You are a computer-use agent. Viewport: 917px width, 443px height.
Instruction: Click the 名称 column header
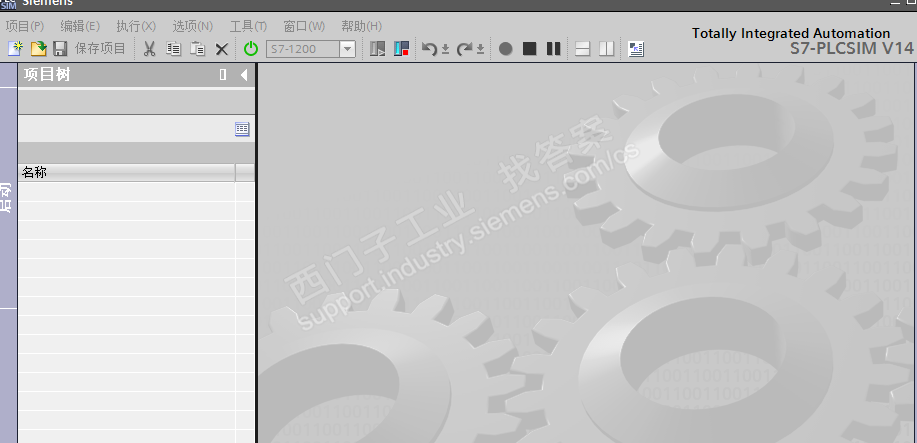pyautogui.click(x=126, y=173)
